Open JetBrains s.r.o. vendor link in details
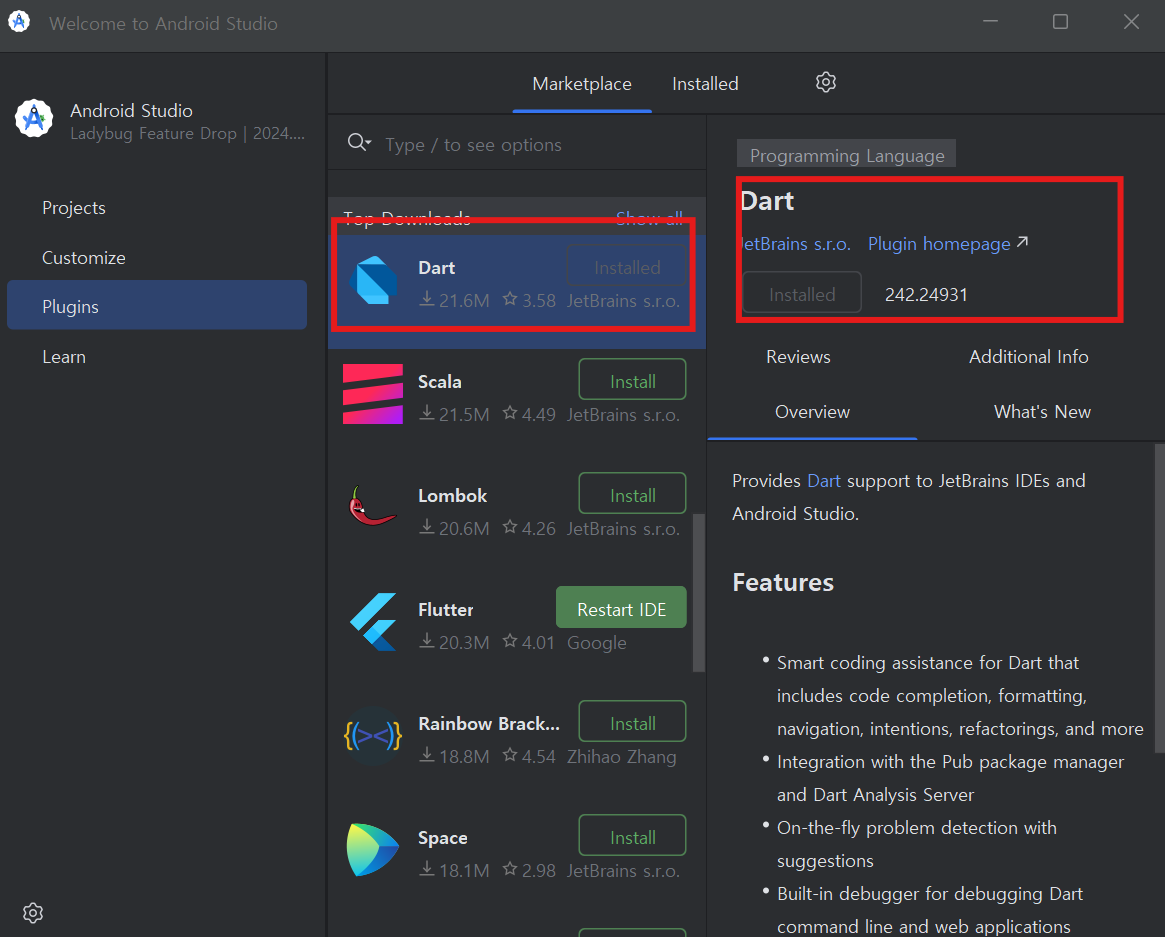1165x937 pixels. [795, 244]
